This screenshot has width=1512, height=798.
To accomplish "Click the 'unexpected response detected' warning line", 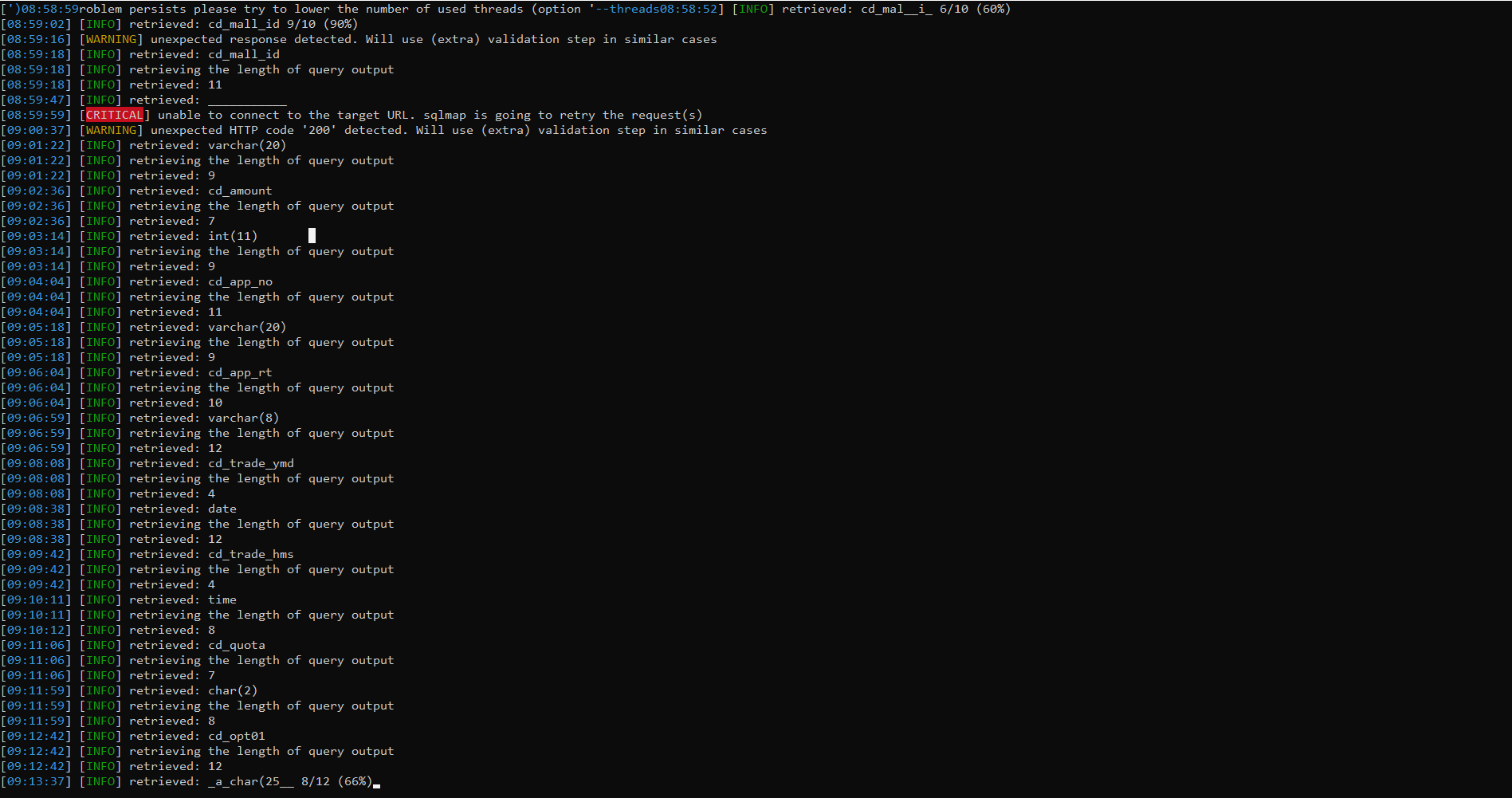I will pos(358,39).
